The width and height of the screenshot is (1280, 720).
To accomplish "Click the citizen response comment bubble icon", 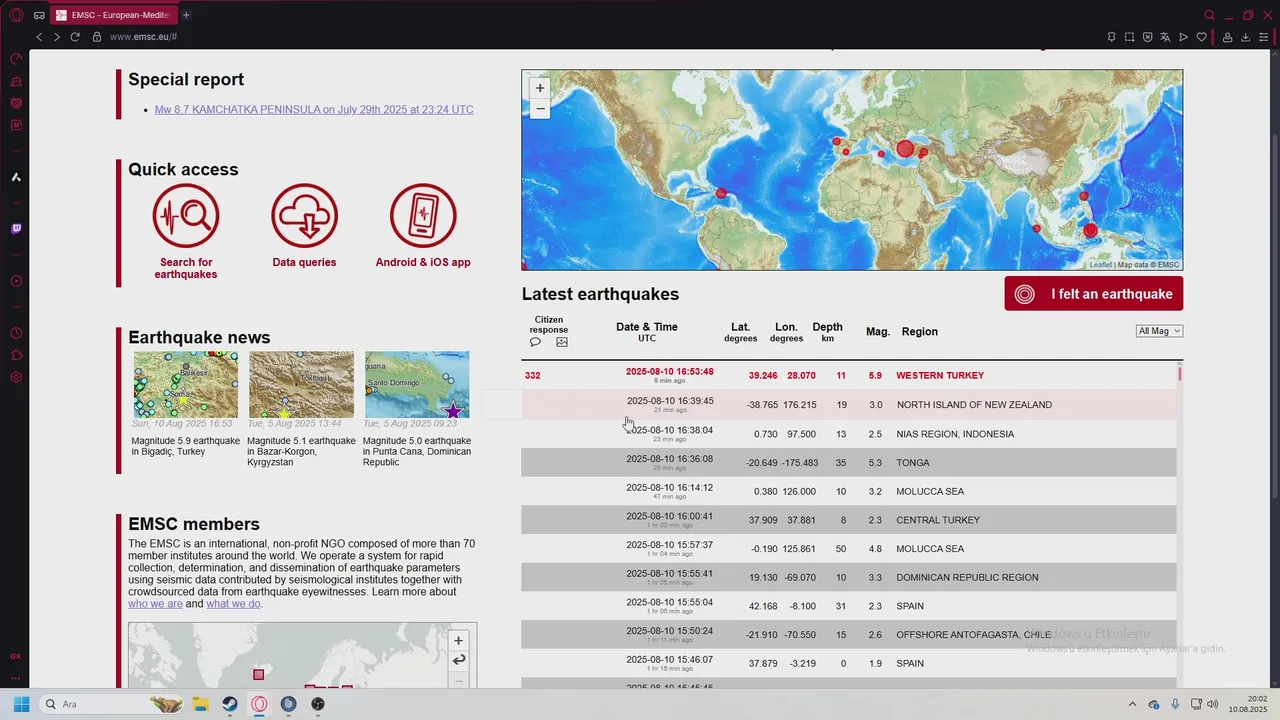I will coord(535,342).
